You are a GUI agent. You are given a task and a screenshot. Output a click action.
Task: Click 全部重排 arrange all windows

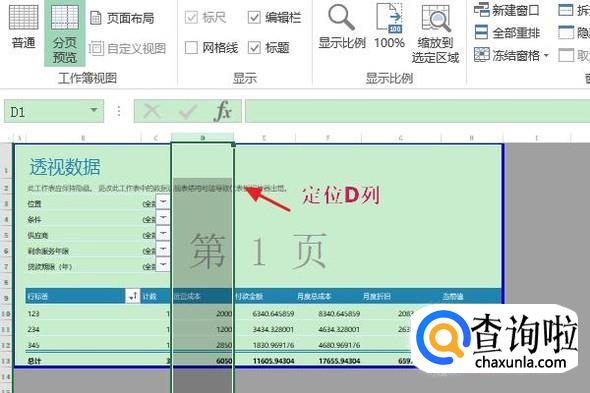click(x=506, y=33)
